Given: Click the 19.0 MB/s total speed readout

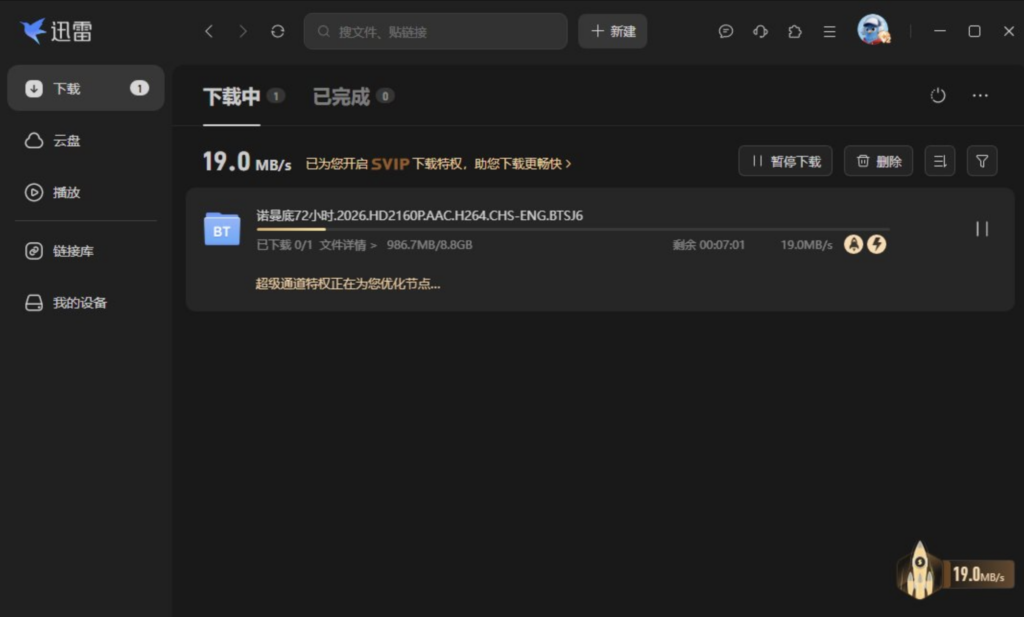Looking at the screenshot, I should click(247, 161).
